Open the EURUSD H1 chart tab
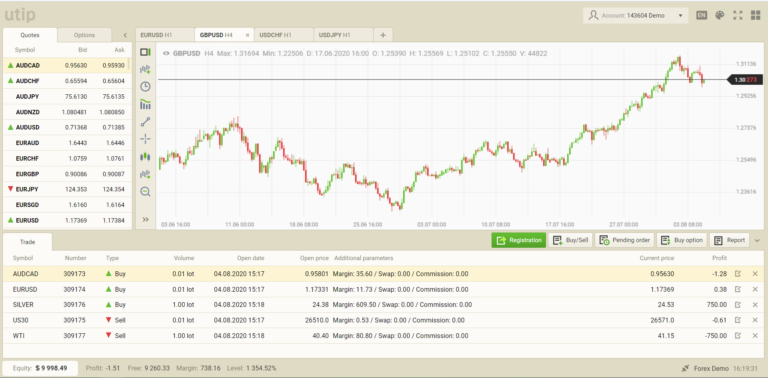The width and height of the screenshot is (768, 378). 165,35
